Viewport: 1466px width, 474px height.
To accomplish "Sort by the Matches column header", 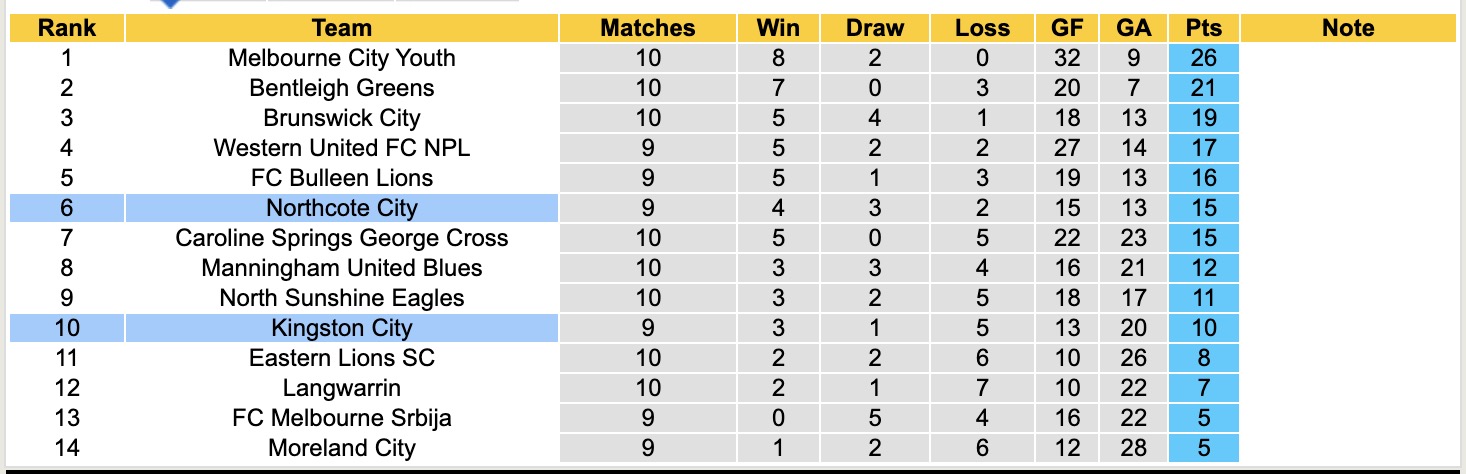I will tap(647, 28).
